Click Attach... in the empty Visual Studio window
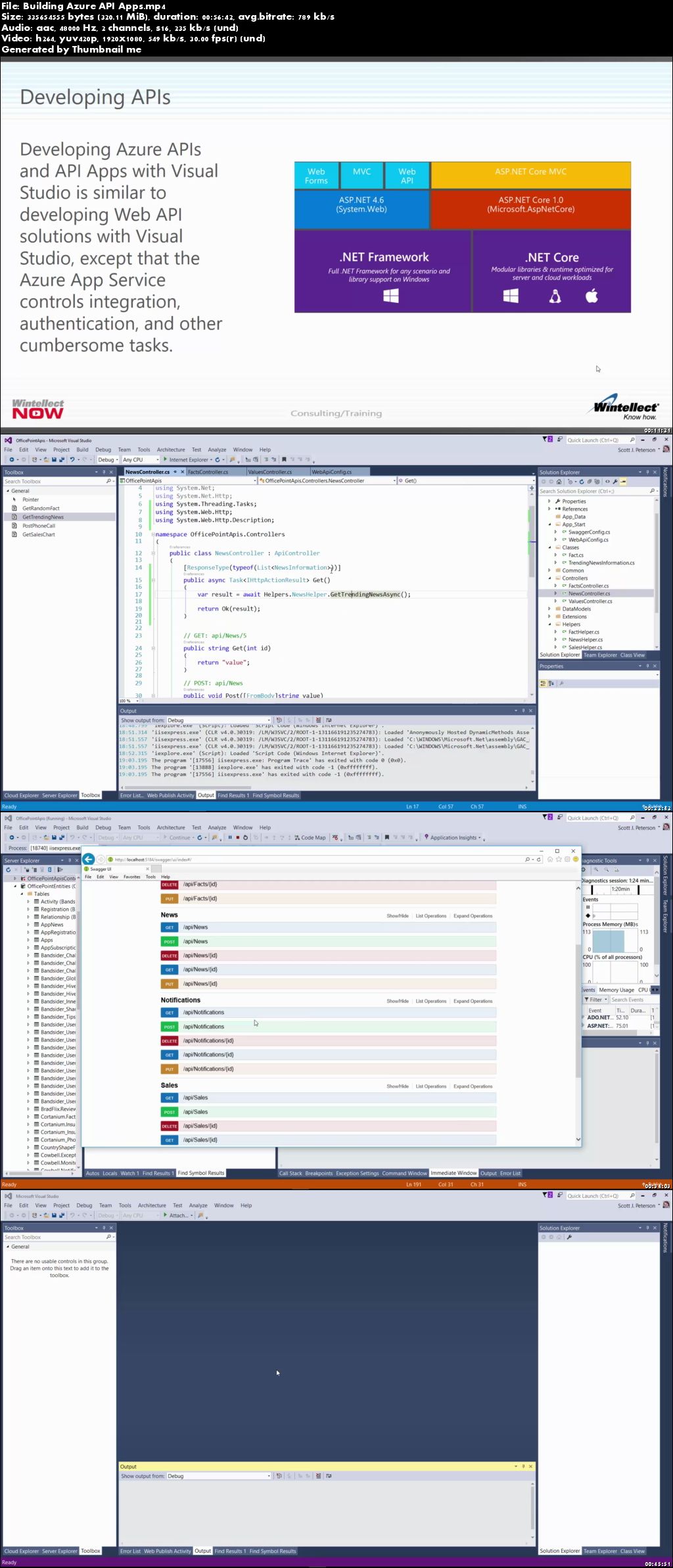Screen dimensions: 673x1568 coord(178,1215)
